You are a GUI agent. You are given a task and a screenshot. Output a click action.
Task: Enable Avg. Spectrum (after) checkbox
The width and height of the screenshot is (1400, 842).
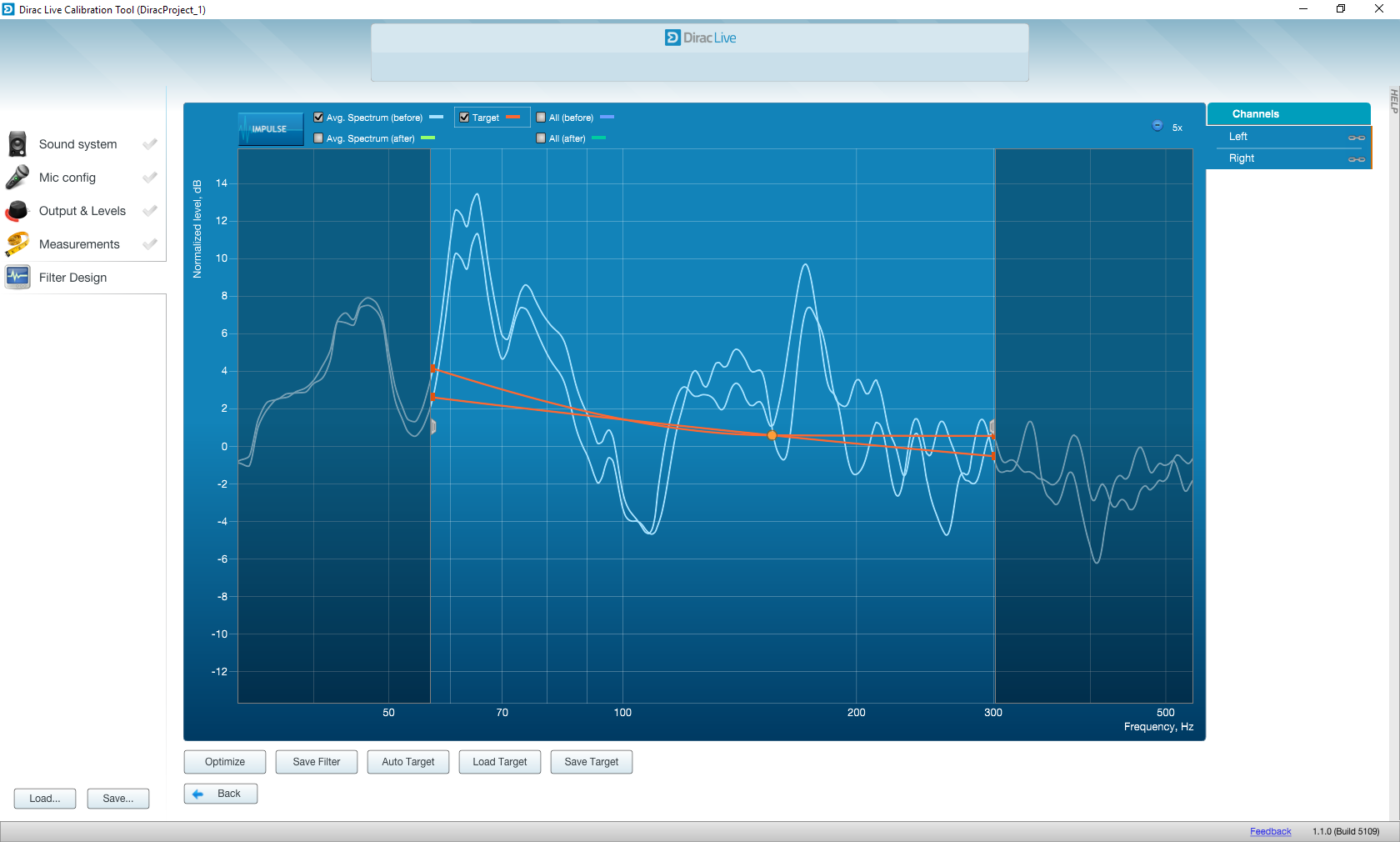pyautogui.click(x=318, y=138)
